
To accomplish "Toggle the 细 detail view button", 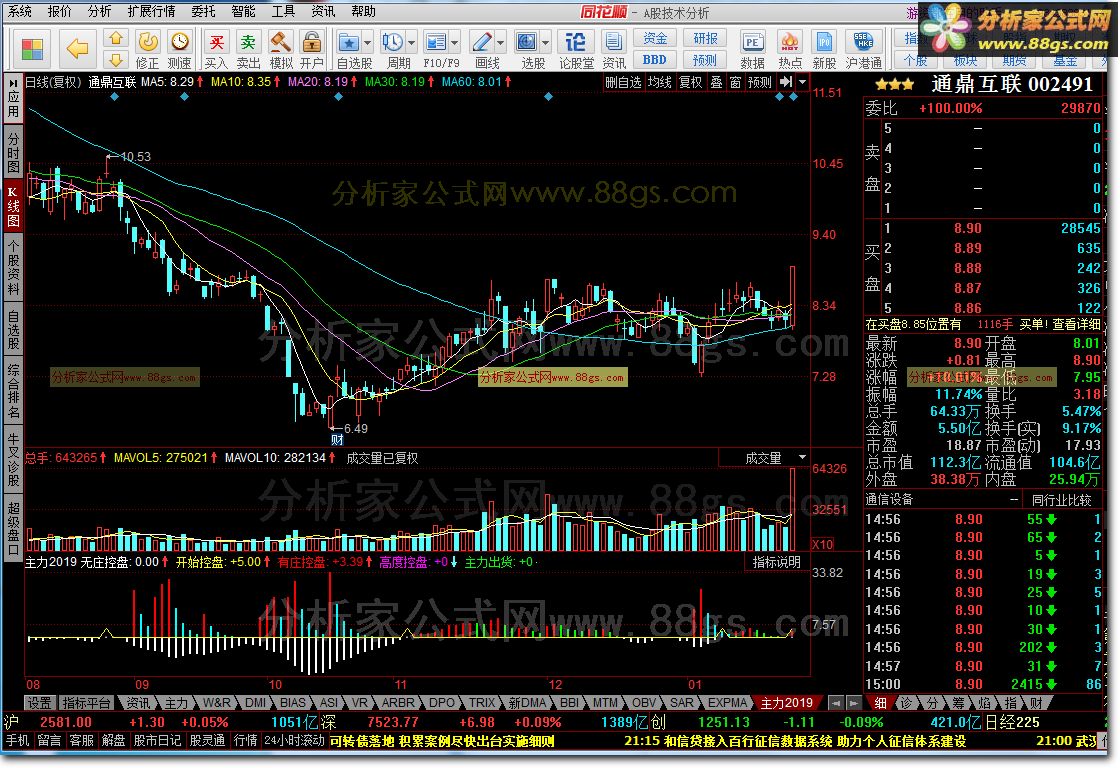I will point(881,703).
